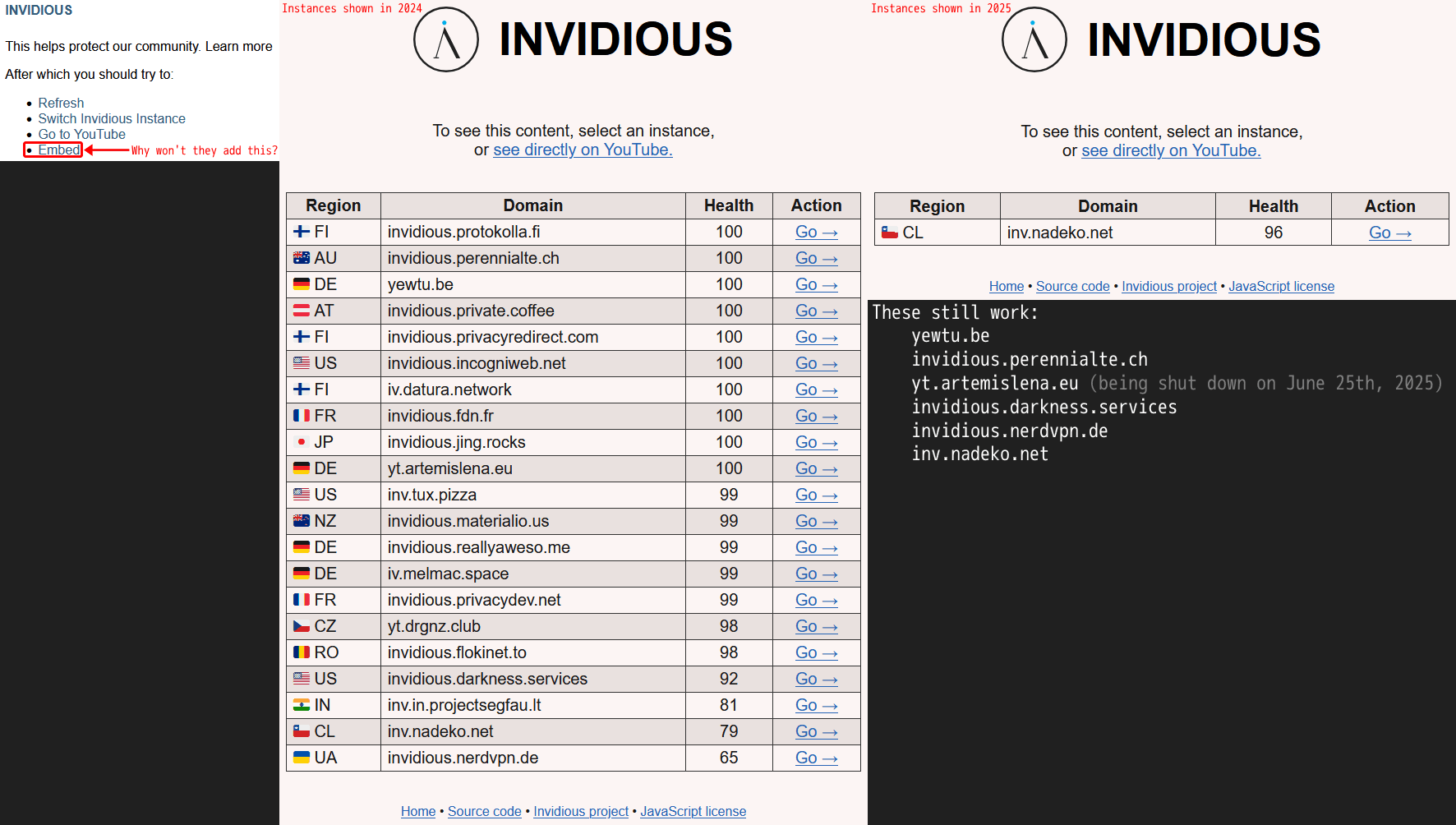The height and width of the screenshot is (825, 1456).
Task: Click the New Zealand flag beside NZ
Action: pyautogui.click(x=302, y=521)
